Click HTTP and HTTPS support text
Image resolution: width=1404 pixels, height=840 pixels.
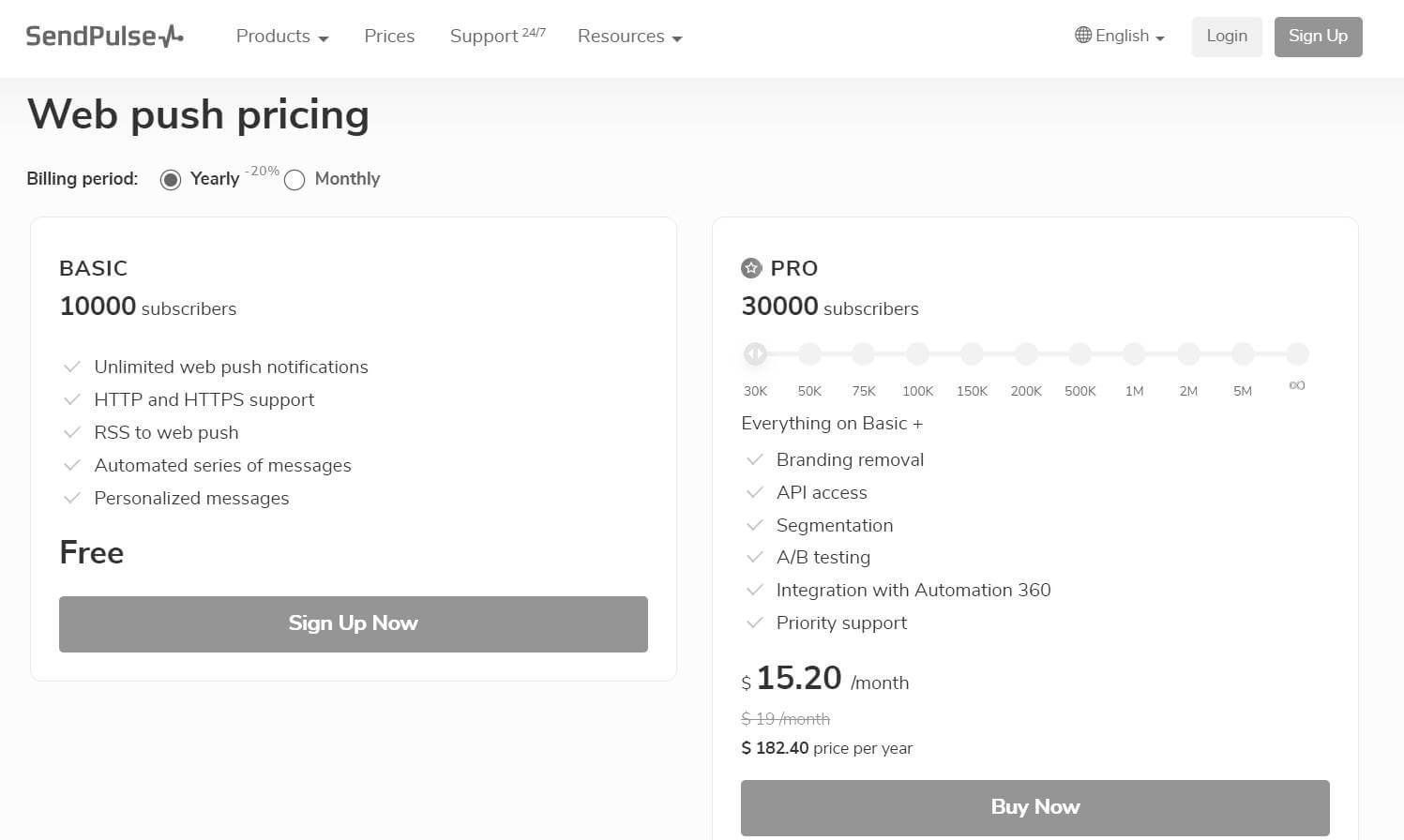[x=204, y=399]
